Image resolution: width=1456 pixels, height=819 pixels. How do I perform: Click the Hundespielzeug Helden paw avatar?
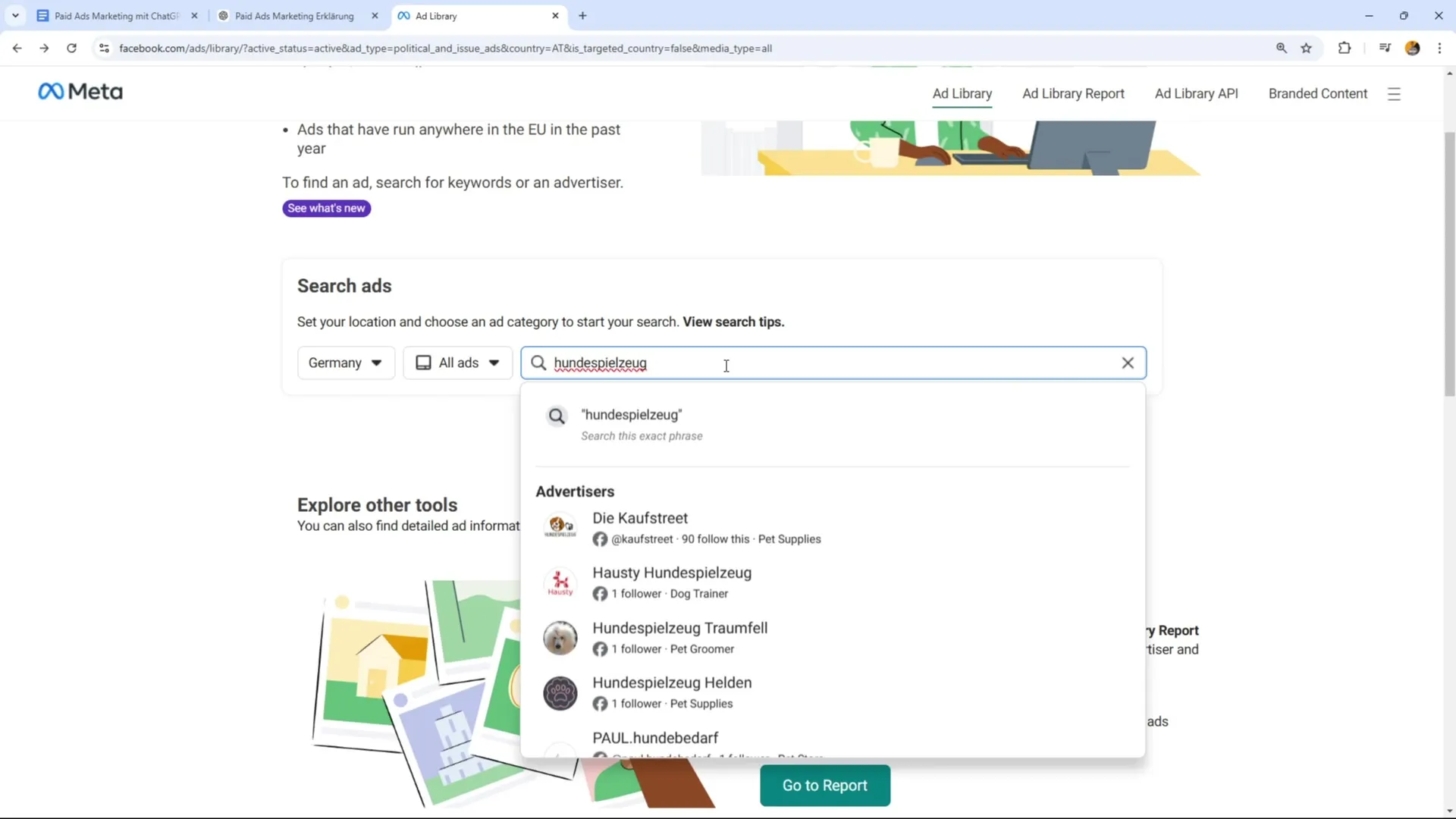(560, 693)
